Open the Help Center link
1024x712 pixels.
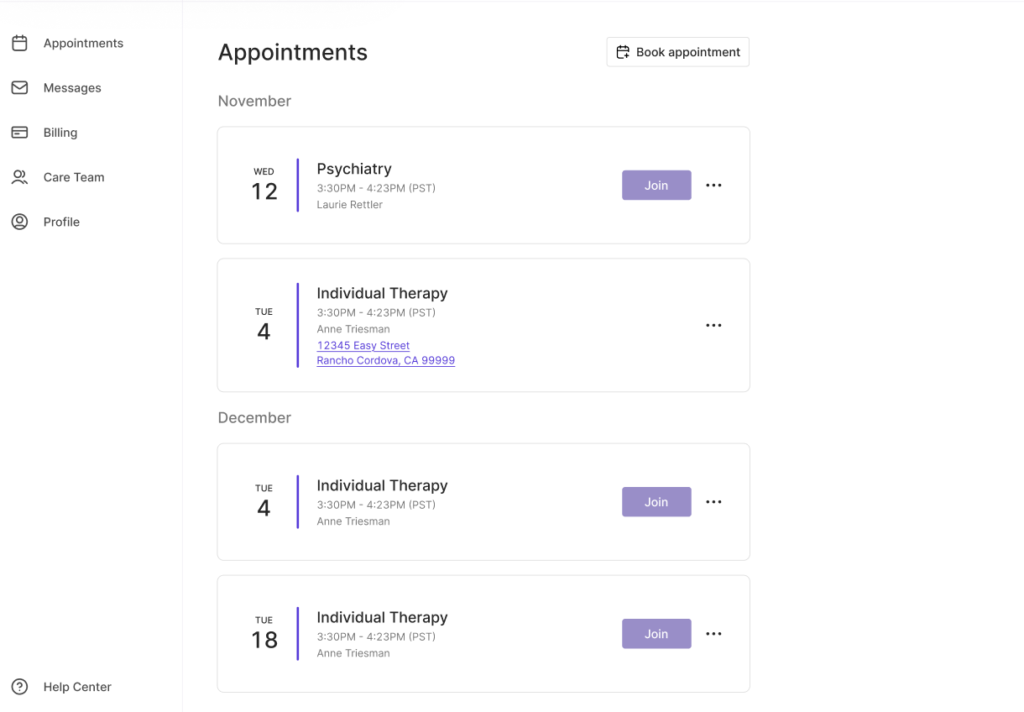point(77,687)
